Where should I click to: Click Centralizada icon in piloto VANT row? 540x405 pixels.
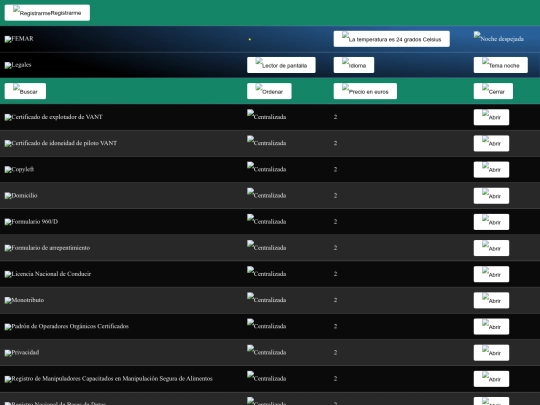pos(267,142)
